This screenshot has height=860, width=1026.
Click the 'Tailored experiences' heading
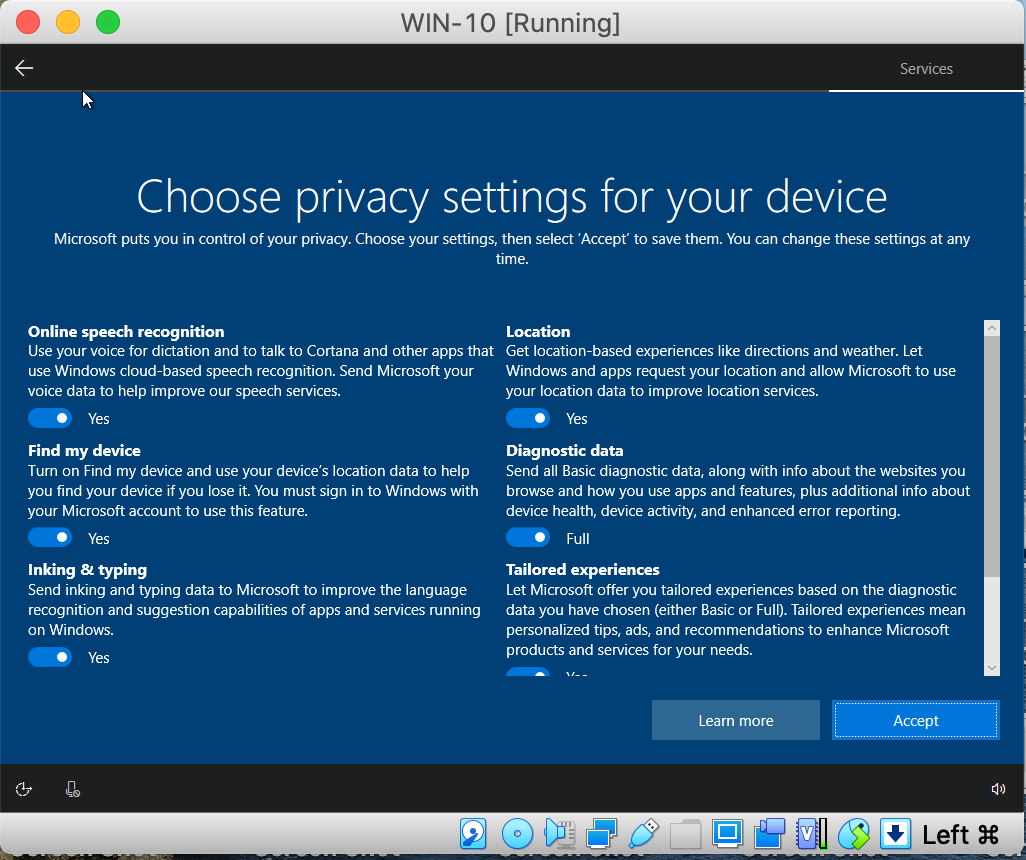tap(582, 569)
